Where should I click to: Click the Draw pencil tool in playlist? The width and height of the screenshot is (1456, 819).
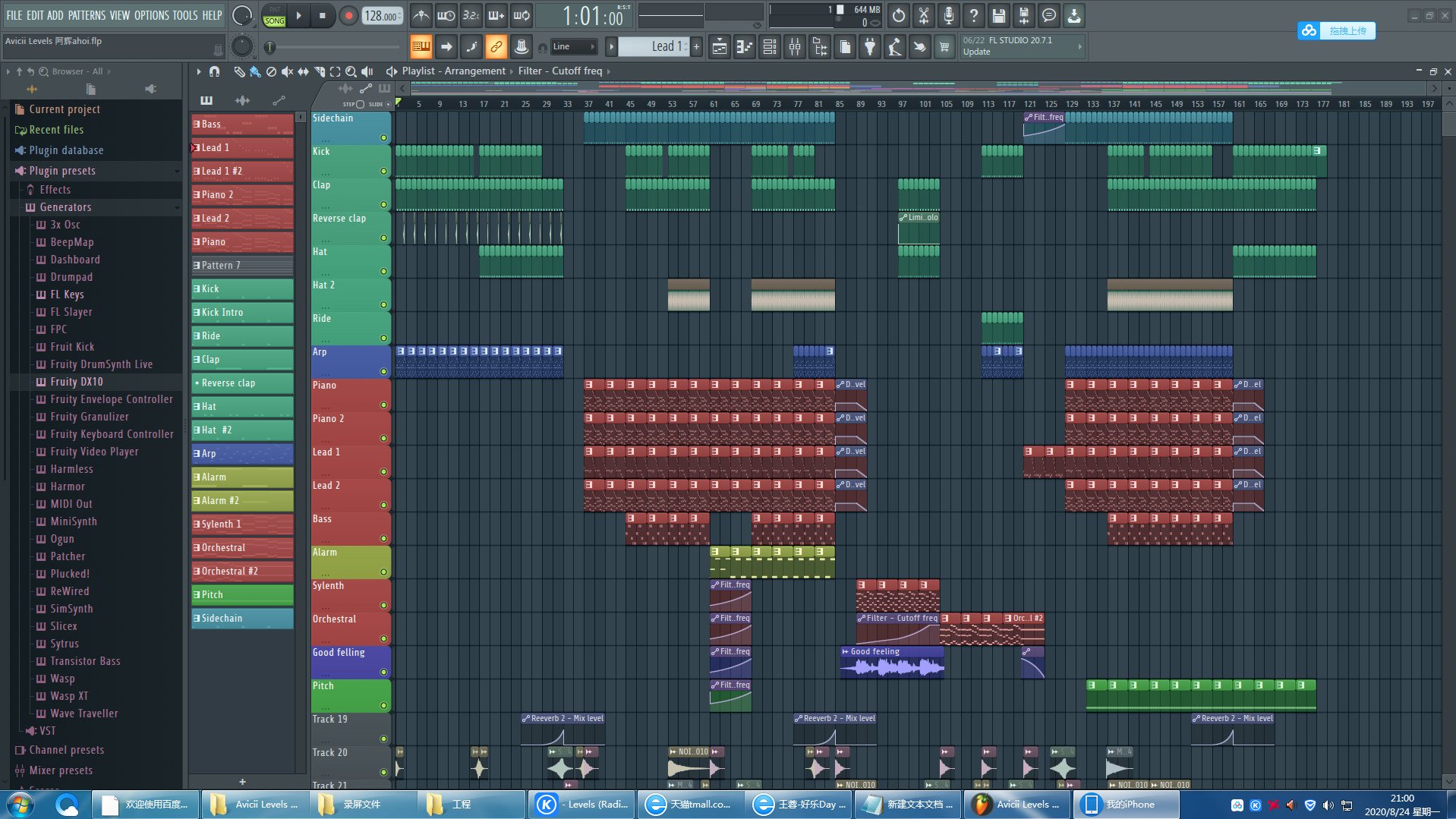pos(239,71)
